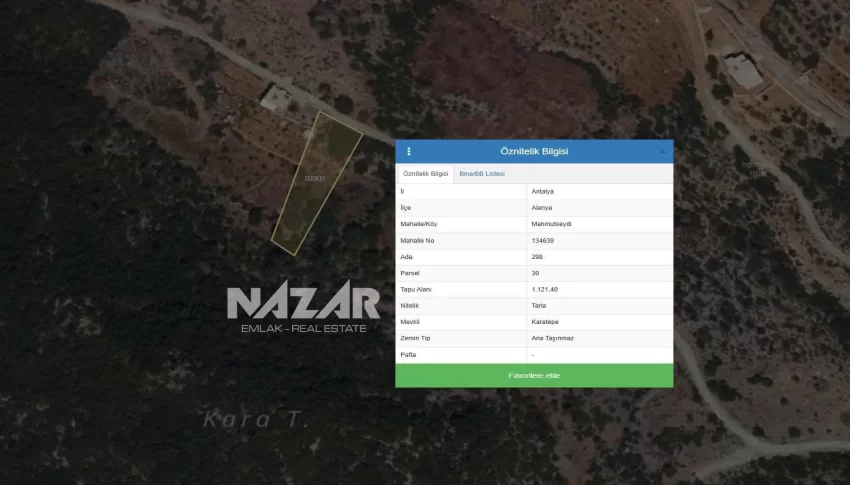Click the Kara T. map label
This screenshot has width=850, height=485.
pyautogui.click(x=255, y=419)
